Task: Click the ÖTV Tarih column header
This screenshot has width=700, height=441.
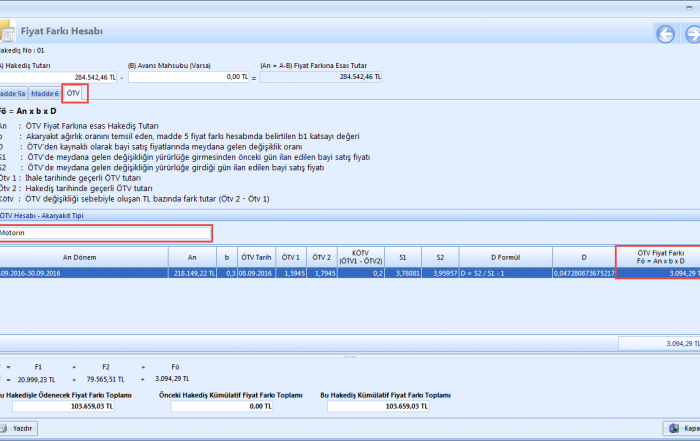Action: (x=256, y=256)
